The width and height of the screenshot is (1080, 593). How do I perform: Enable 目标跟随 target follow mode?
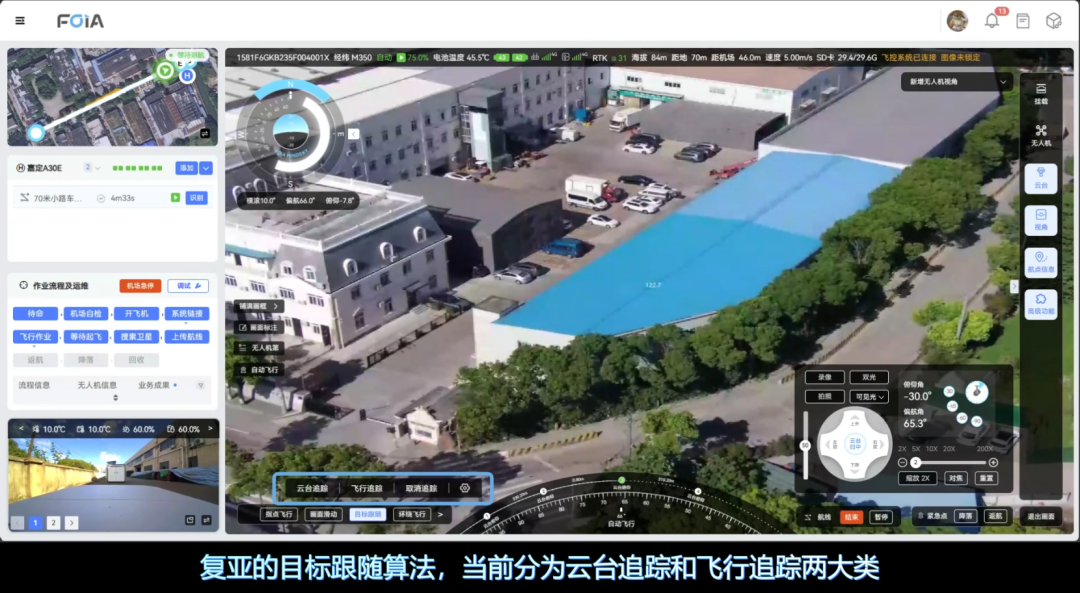click(367, 514)
